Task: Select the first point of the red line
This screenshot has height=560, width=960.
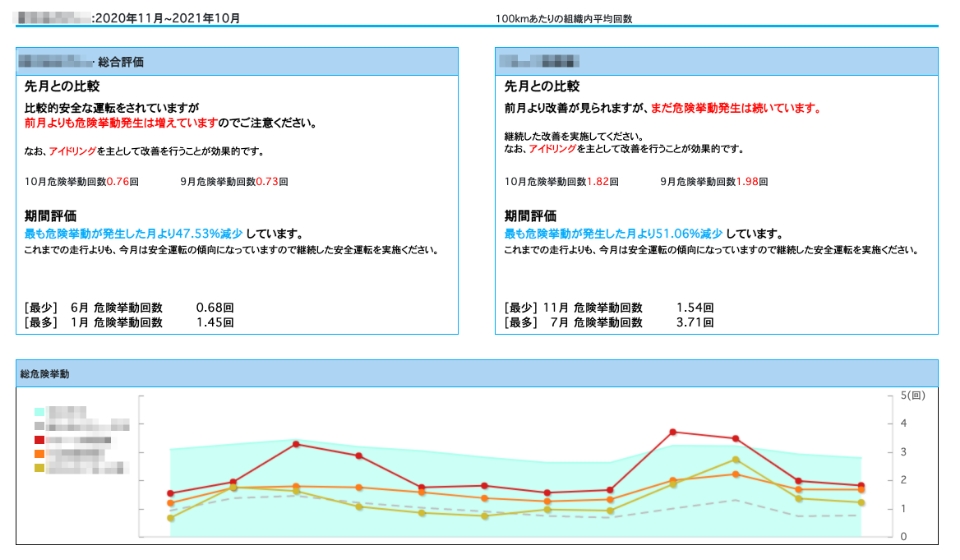Action: point(171,493)
